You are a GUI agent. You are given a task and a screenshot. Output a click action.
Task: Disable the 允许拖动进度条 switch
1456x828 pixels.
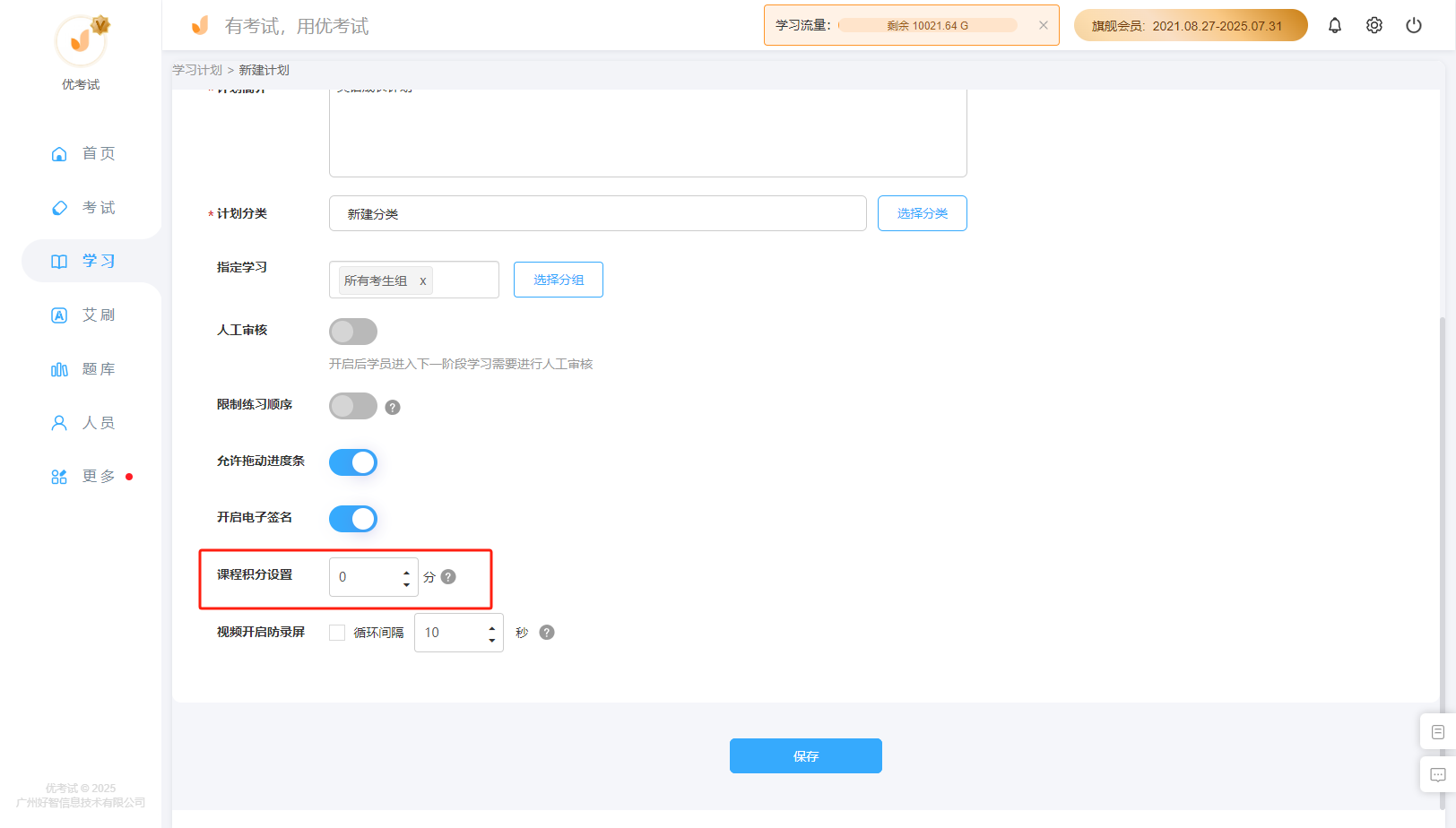click(x=353, y=462)
